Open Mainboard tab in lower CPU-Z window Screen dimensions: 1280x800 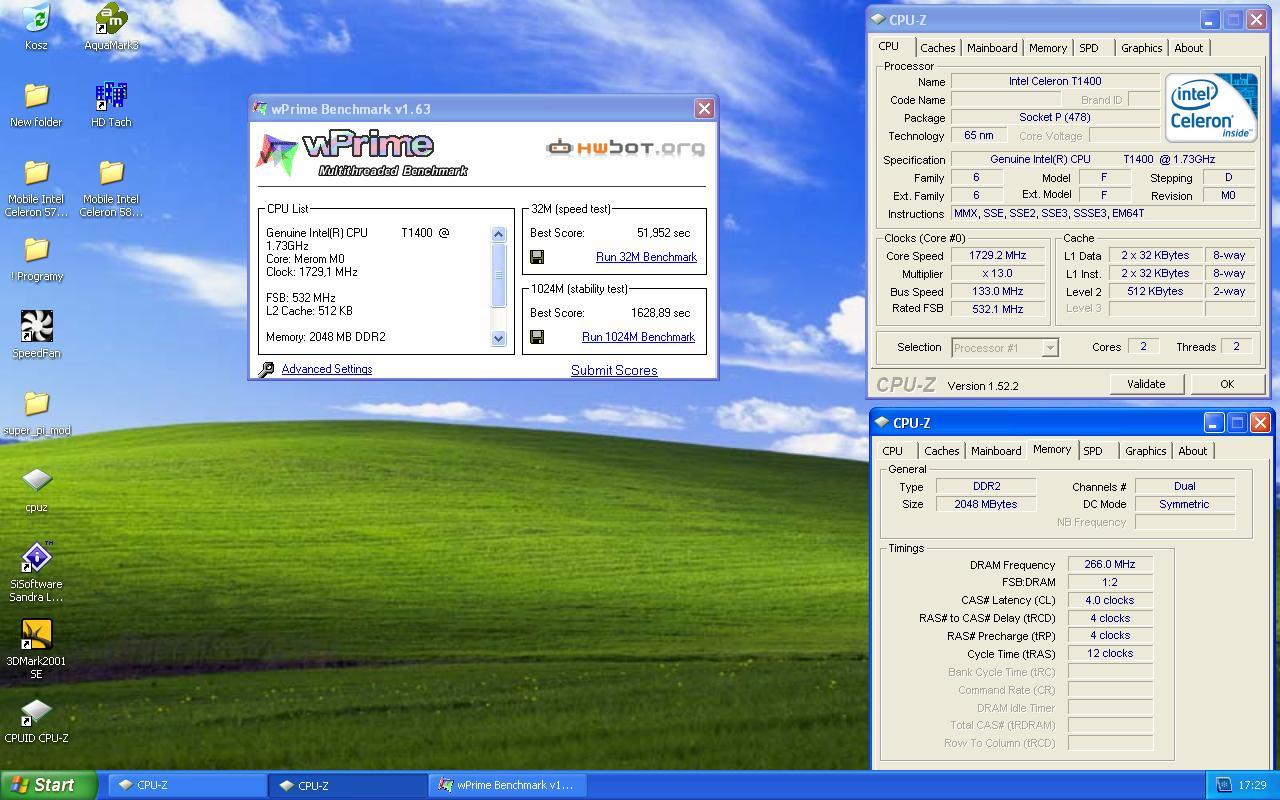[996, 451]
